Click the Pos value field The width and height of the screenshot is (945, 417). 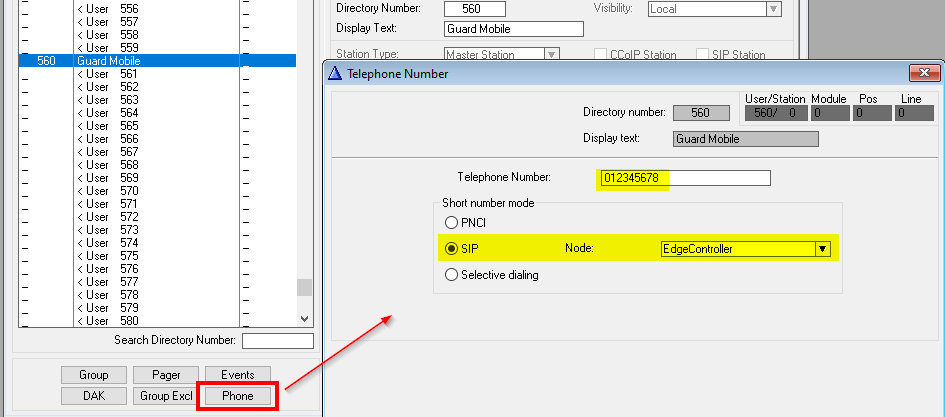[872, 113]
